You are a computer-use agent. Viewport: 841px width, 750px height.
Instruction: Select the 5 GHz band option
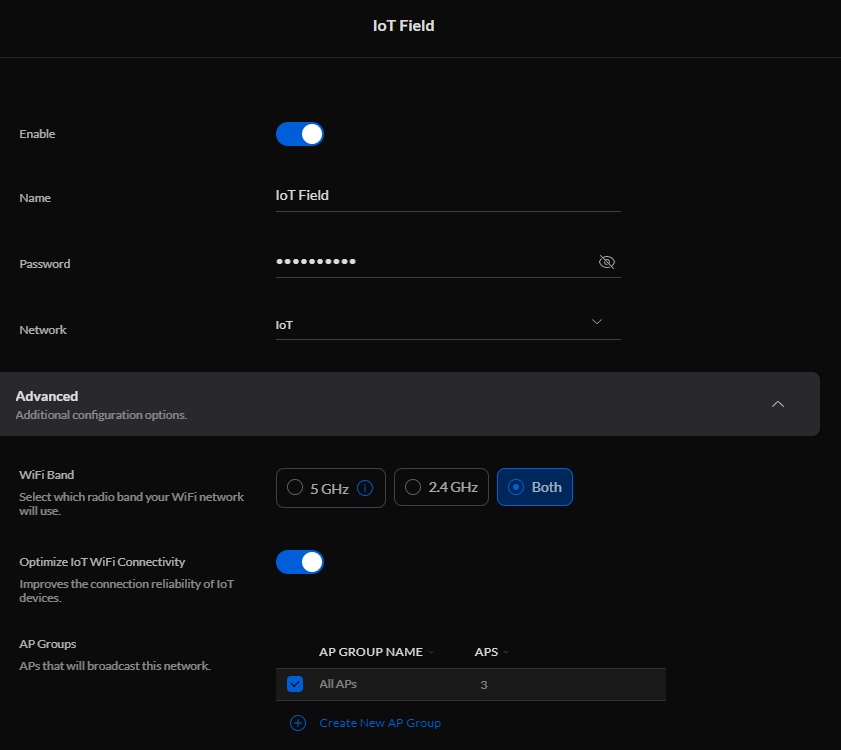click(330, 488)
